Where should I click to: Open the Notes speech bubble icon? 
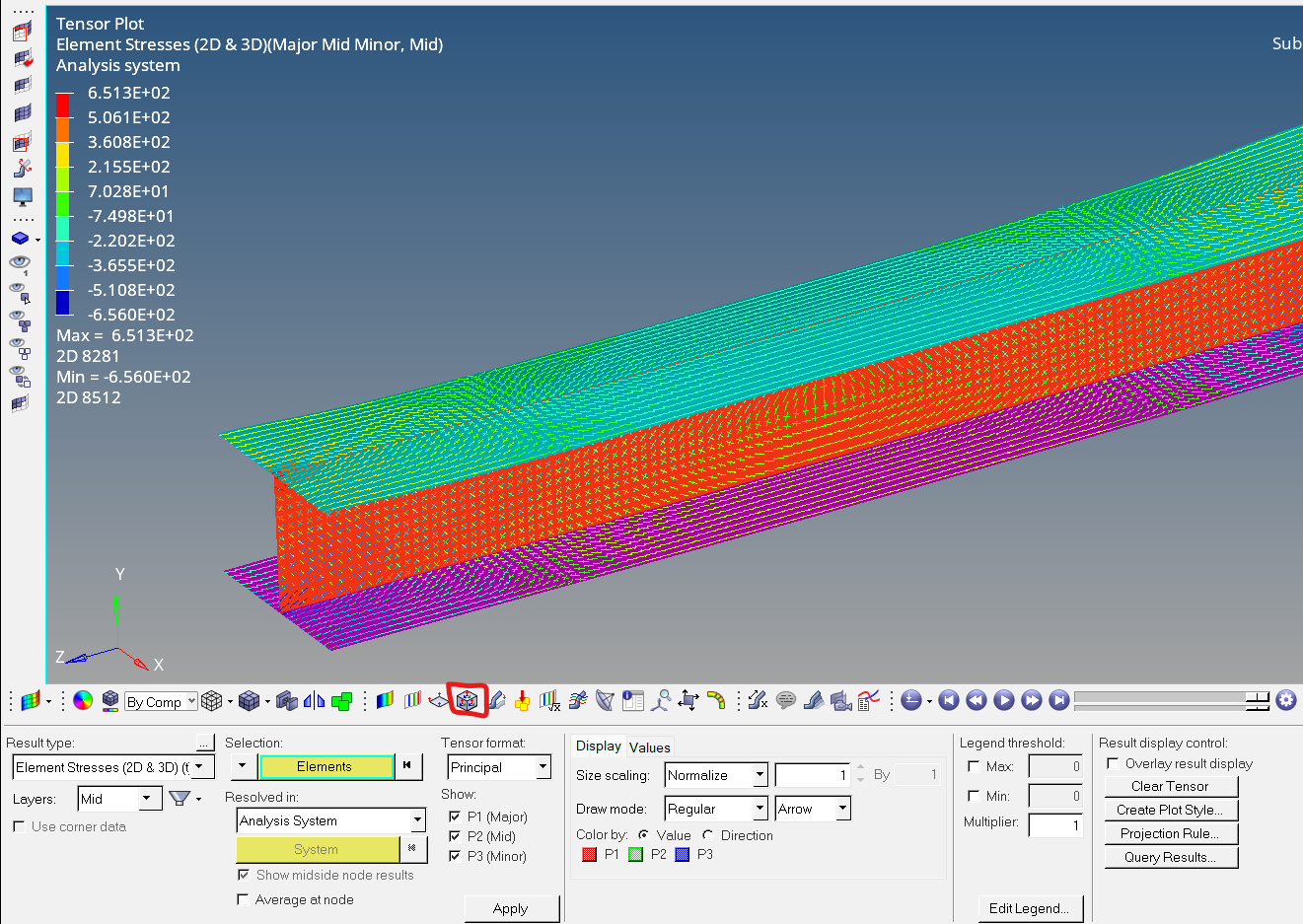click(785, 700)
